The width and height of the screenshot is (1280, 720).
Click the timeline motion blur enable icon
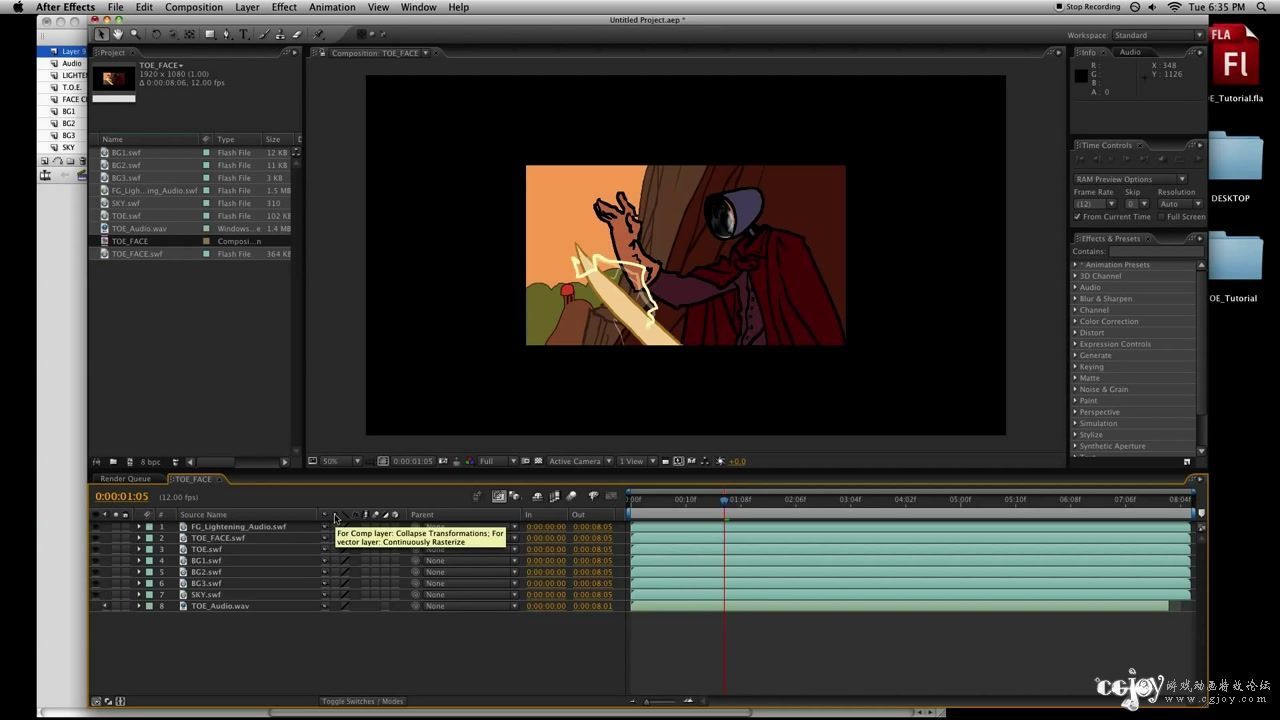coord(571,496)
